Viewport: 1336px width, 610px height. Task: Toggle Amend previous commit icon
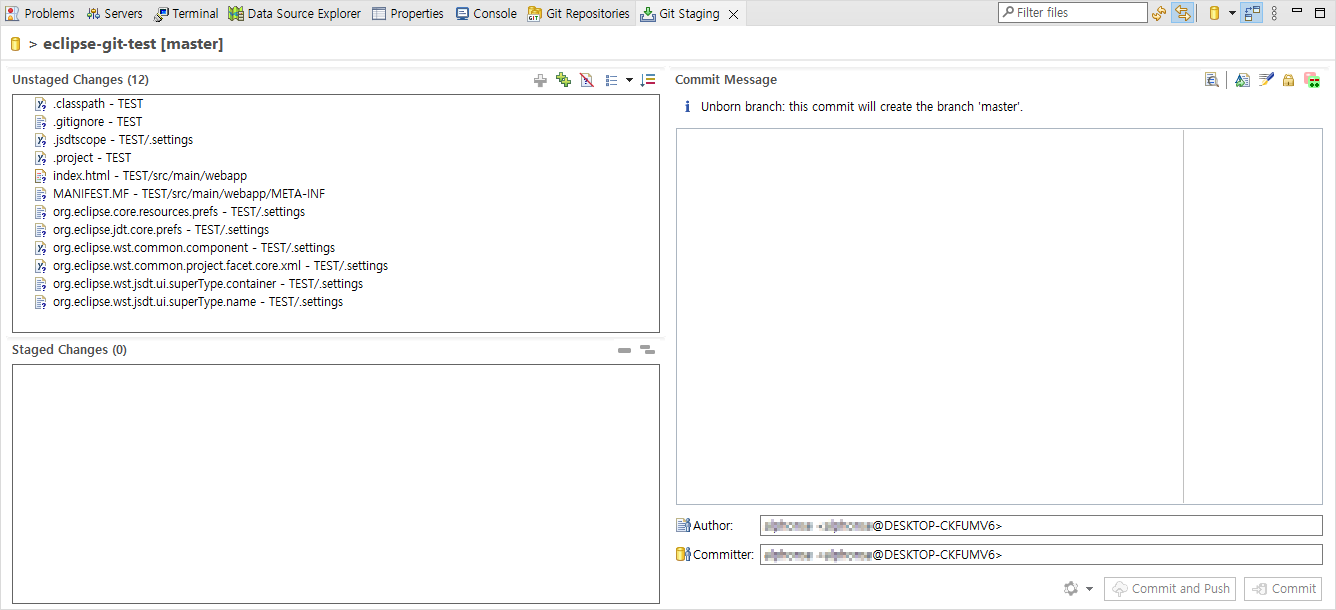[x=1242, y=80]
